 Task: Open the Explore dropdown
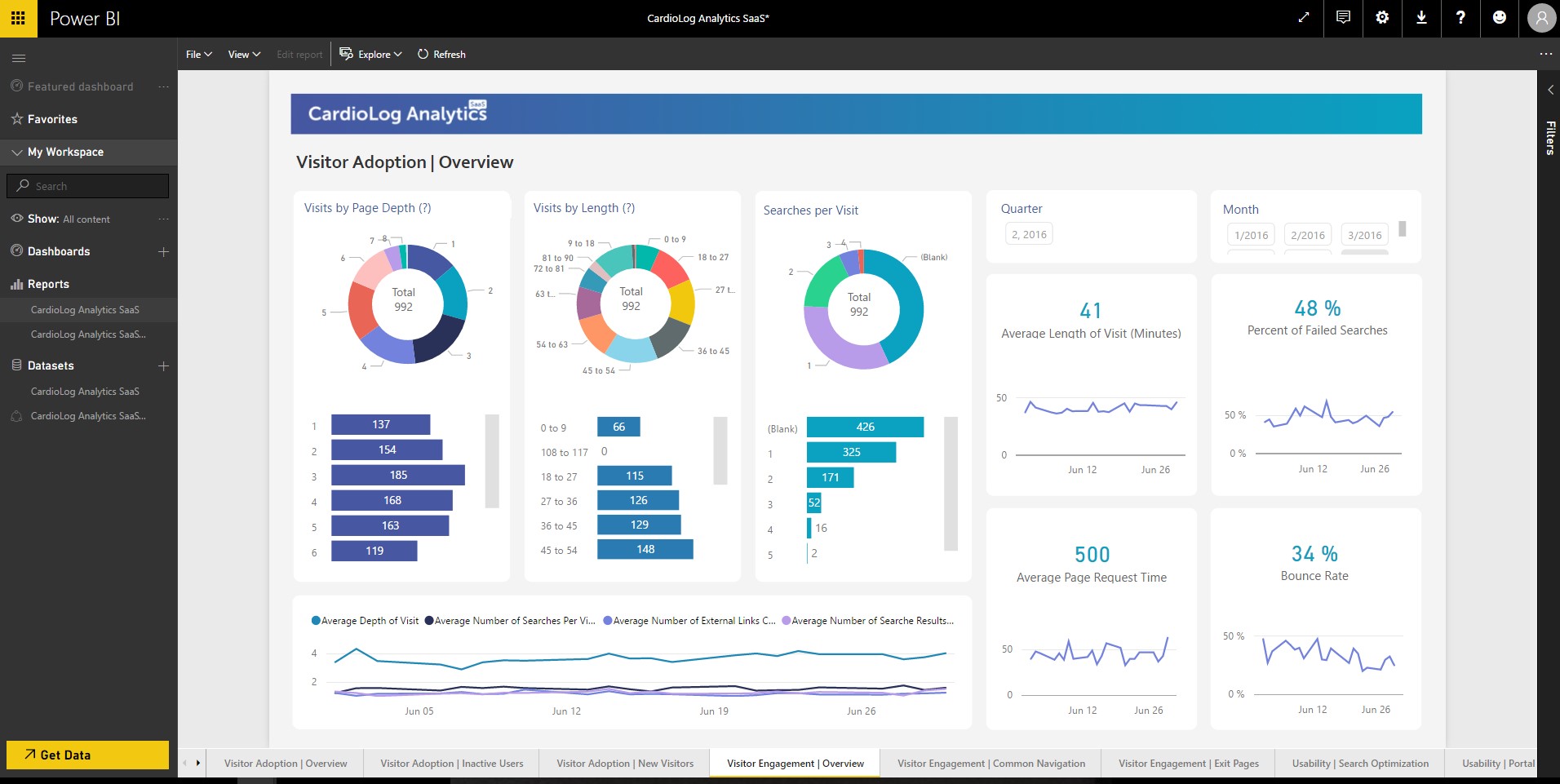click(371, 55)
